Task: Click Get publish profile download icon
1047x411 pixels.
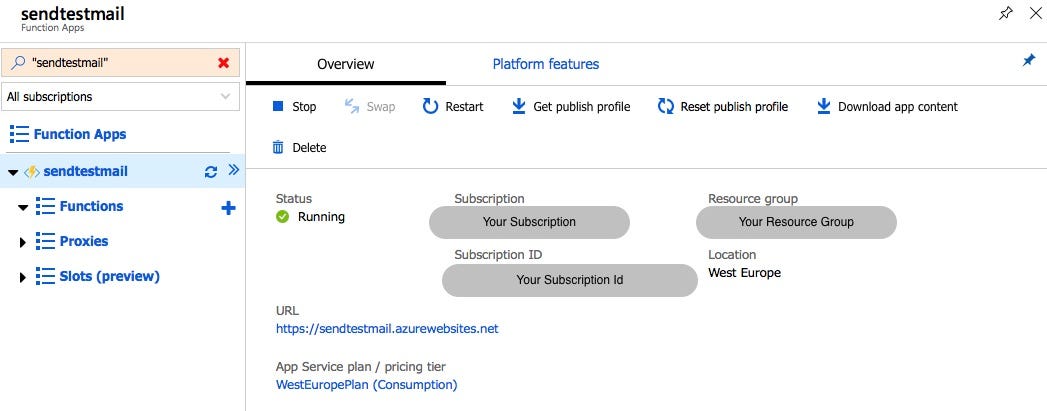Action: 519,107
